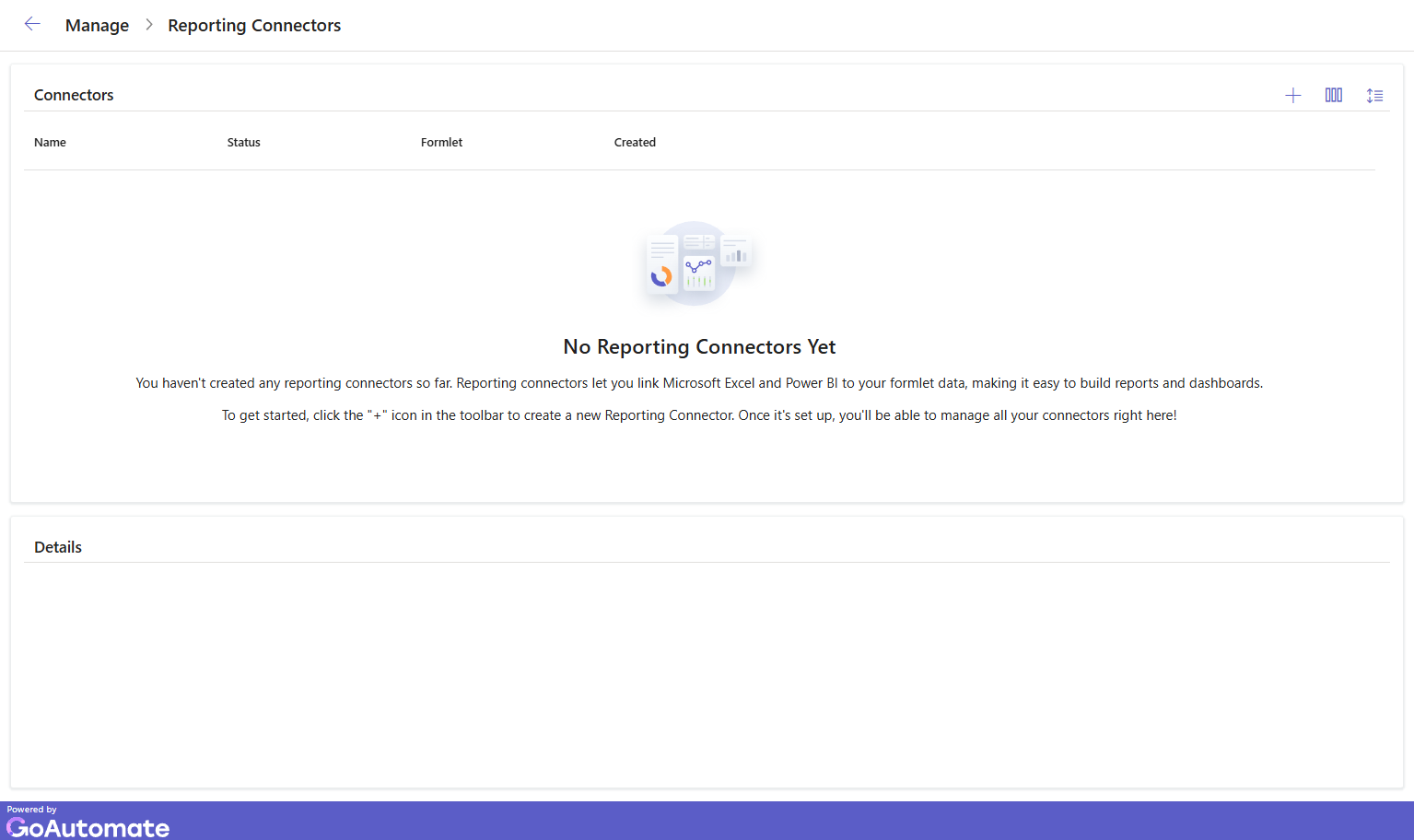Viewport: 1414px width, 840px height.
Task: Sort by the Status column header
Action: [243, 143]
